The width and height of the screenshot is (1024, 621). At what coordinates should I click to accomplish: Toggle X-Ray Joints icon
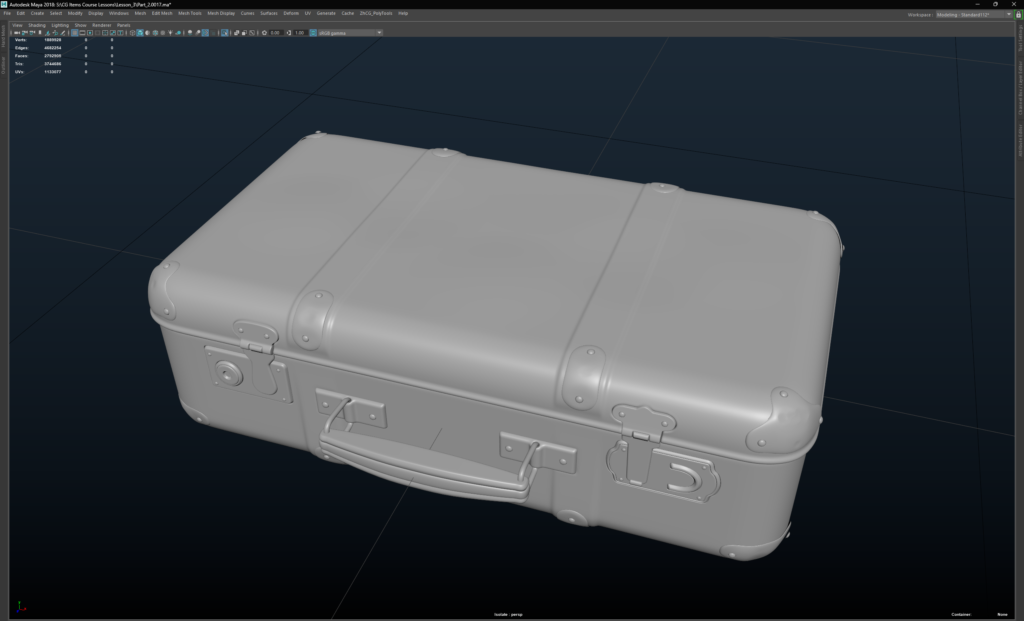coord(252,33)
